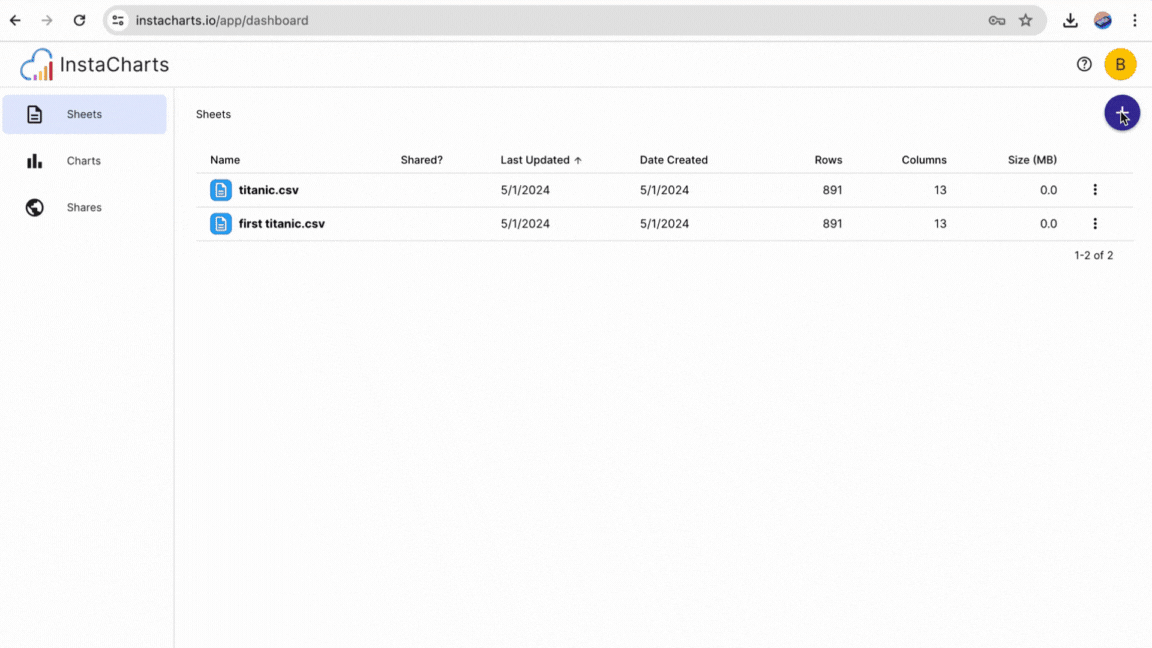Open the browser three-dot menu
The image size is (1152, 648).
coord(1134,21)
